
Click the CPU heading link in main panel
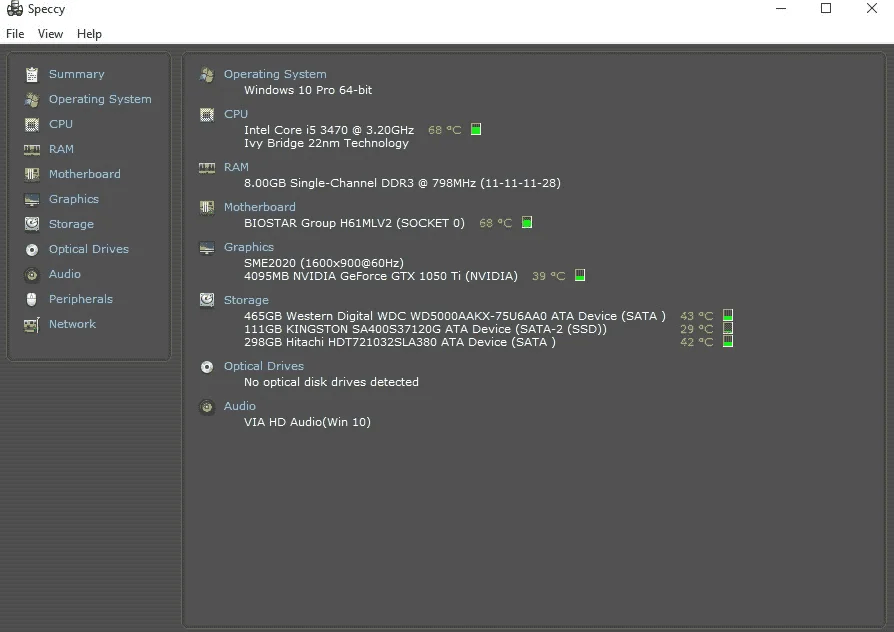pyautogui.click(x=236, y=114)
